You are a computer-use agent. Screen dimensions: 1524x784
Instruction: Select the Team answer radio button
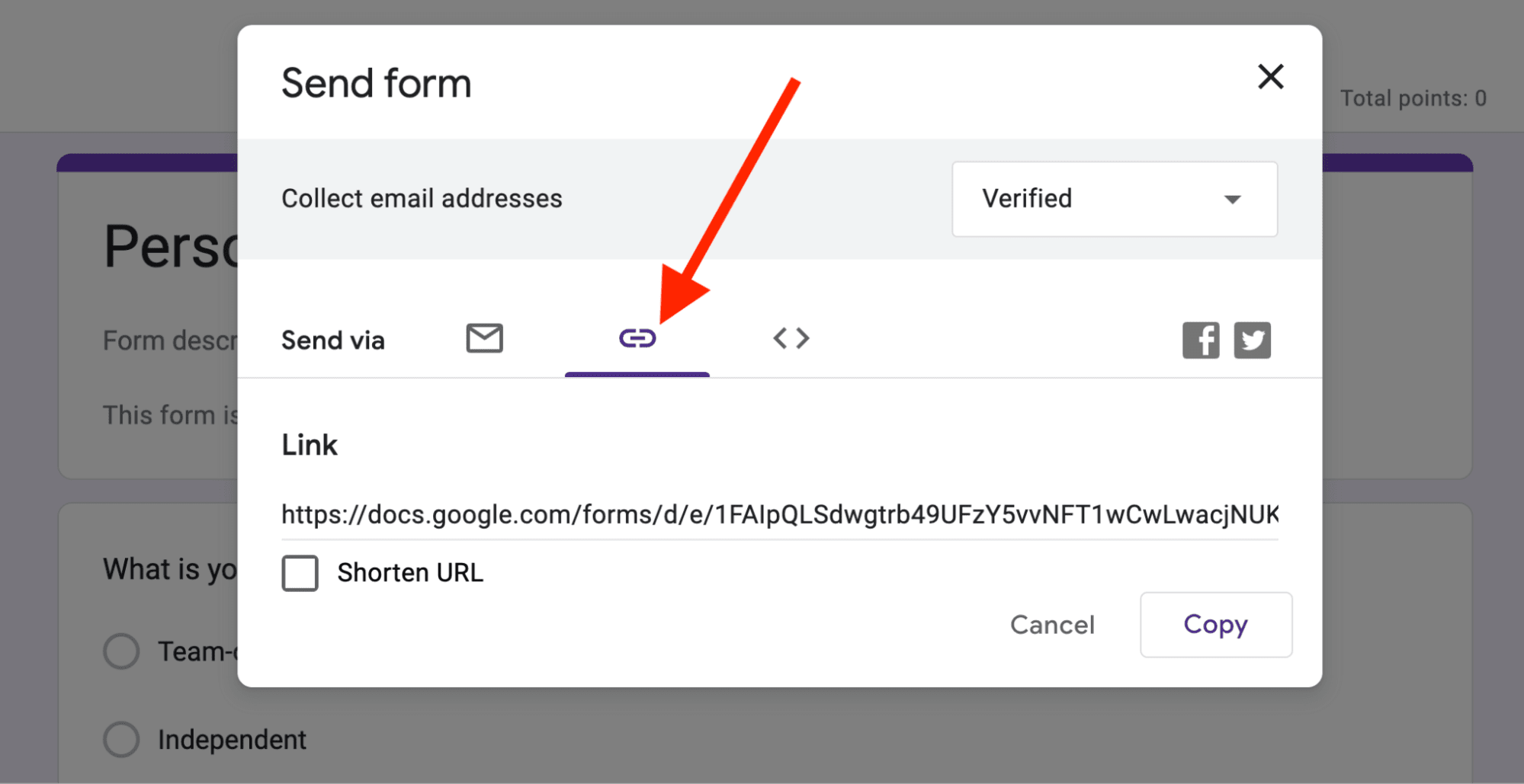[x=121, y=651]
